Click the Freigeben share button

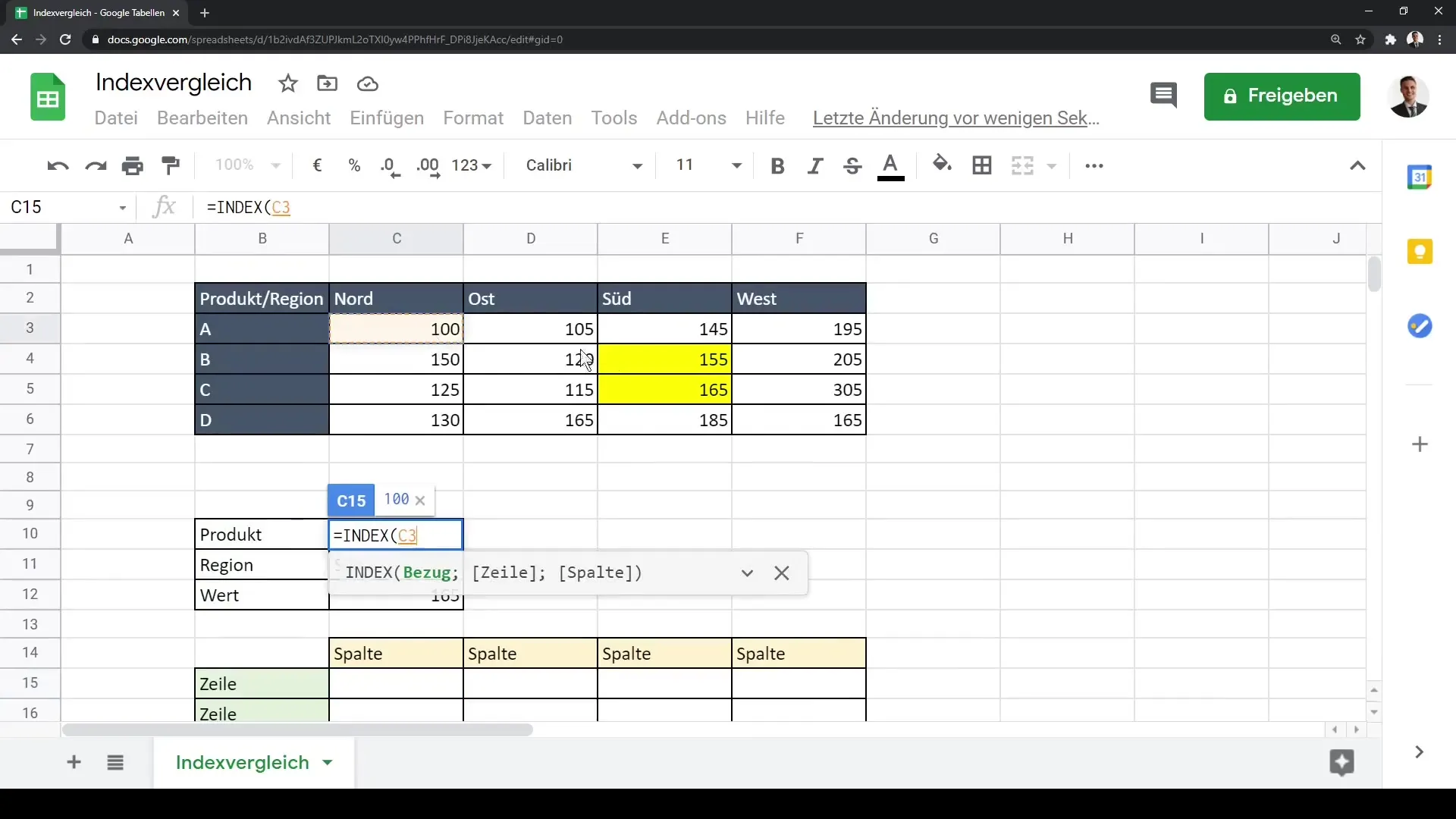tap(1282, 95)
